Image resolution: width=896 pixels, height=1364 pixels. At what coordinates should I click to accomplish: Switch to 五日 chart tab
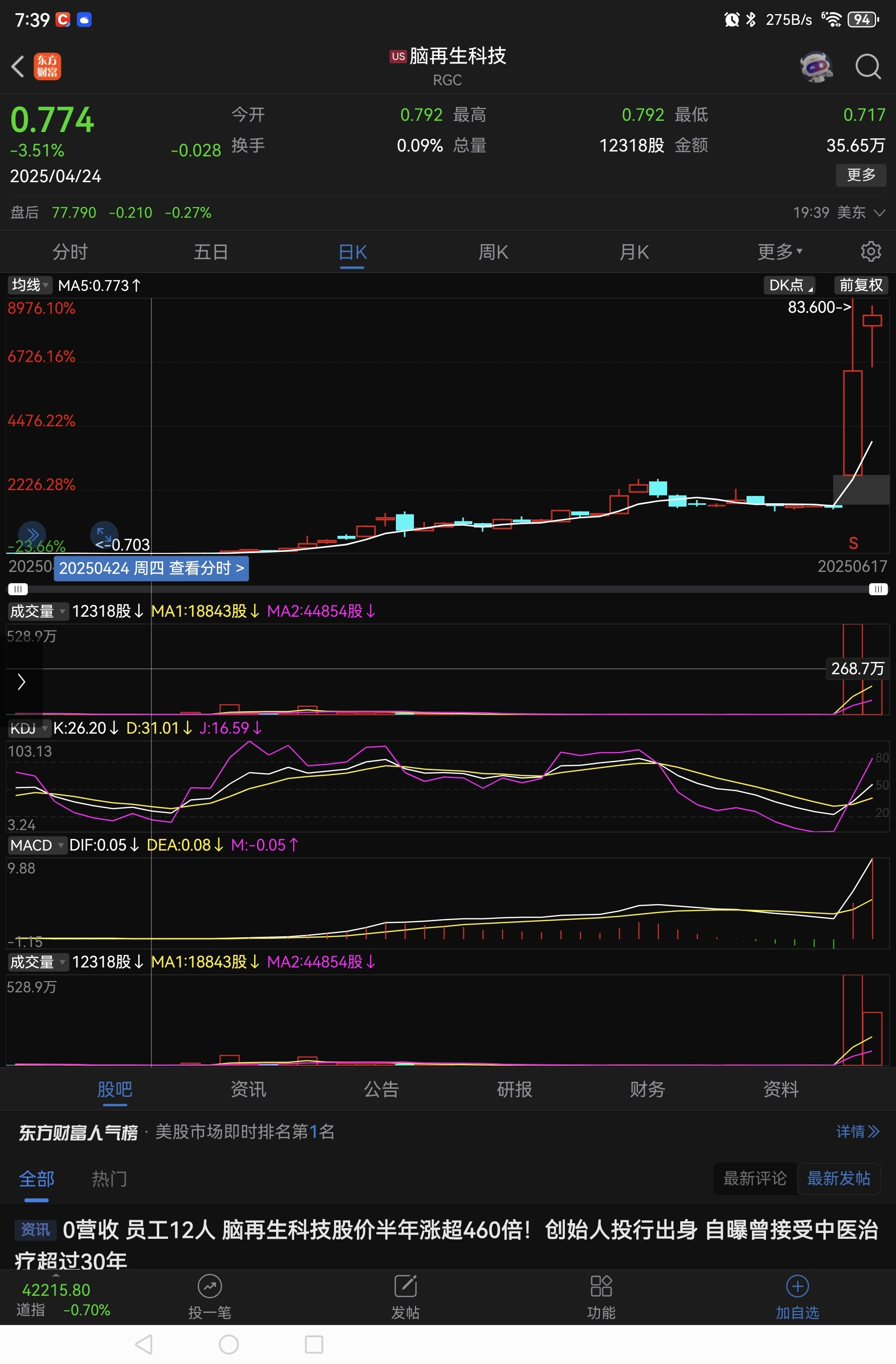(211, 251)
